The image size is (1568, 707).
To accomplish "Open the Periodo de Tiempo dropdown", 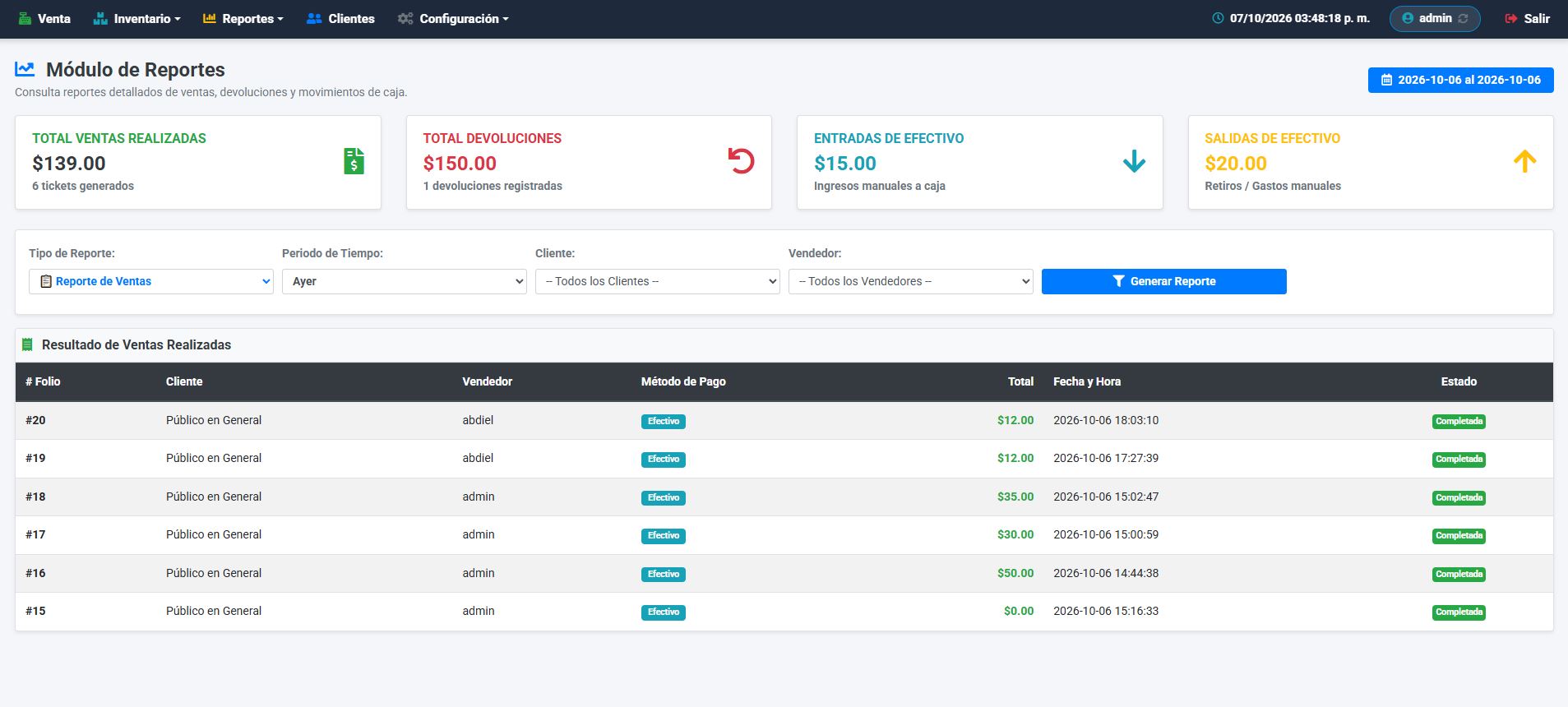I will pyautogui.click(x=405, y=281).
